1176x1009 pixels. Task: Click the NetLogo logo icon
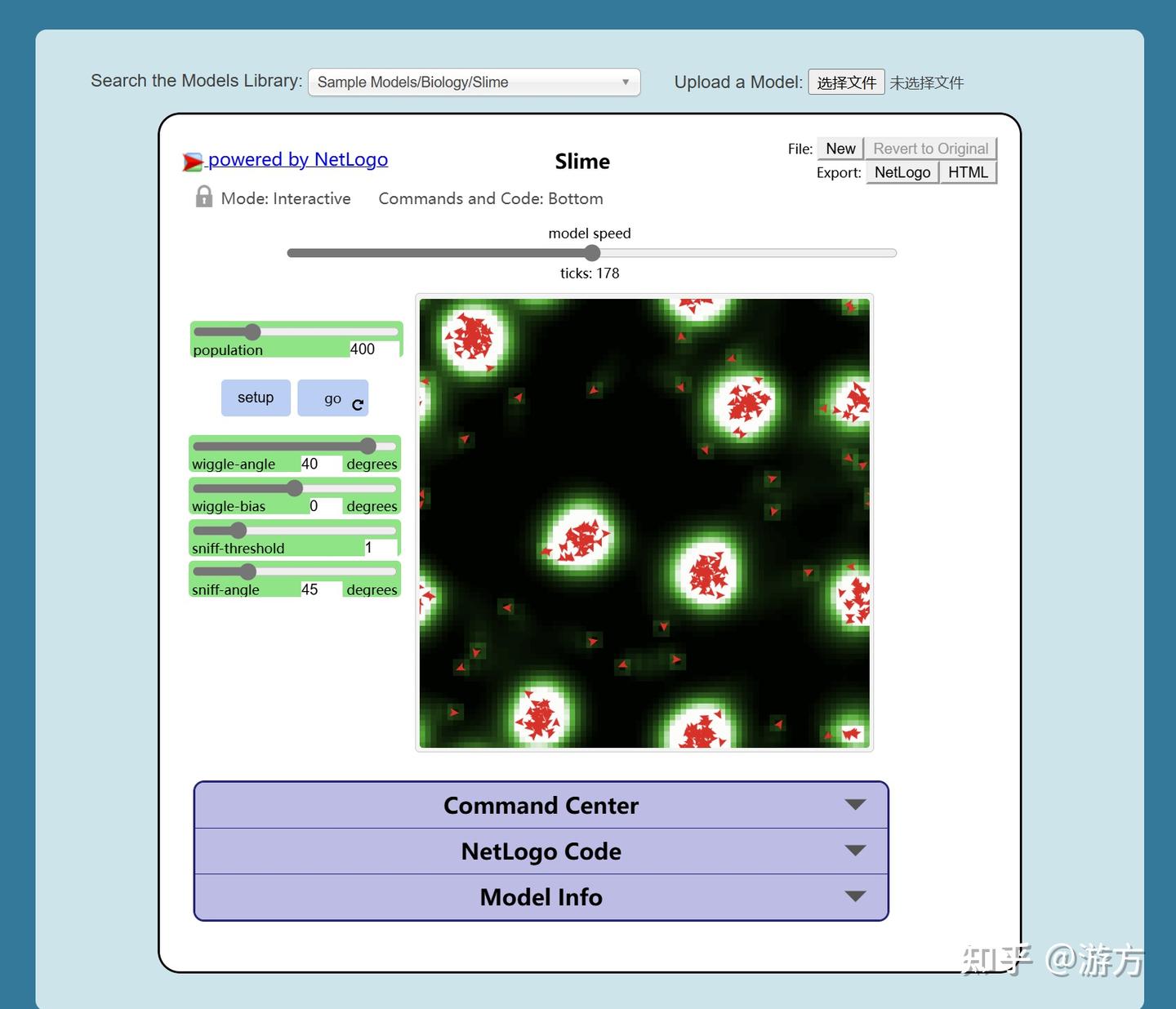pos(193,162)
